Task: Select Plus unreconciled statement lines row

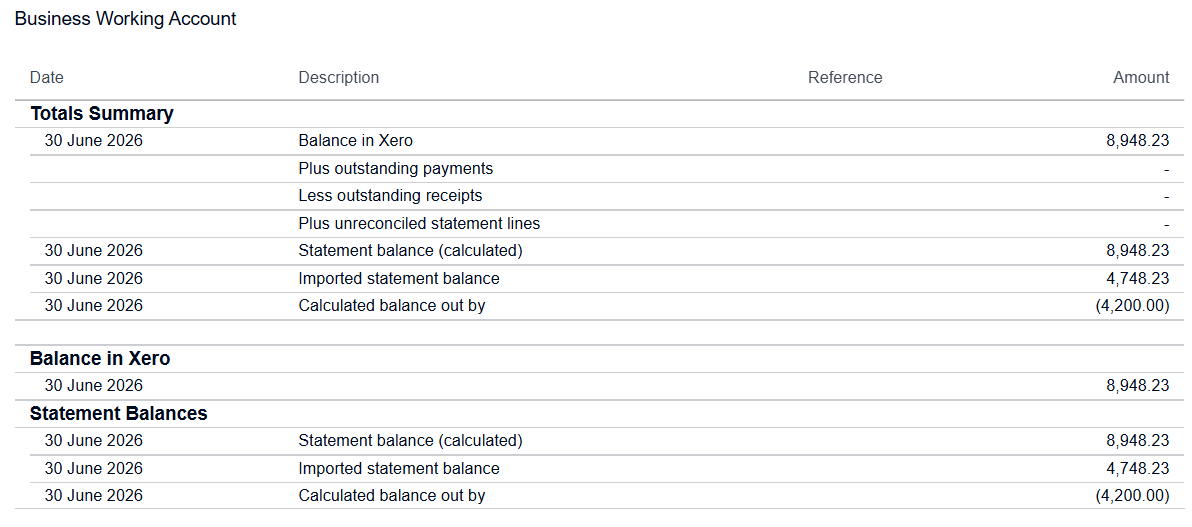Action: [x=599, y=224]
